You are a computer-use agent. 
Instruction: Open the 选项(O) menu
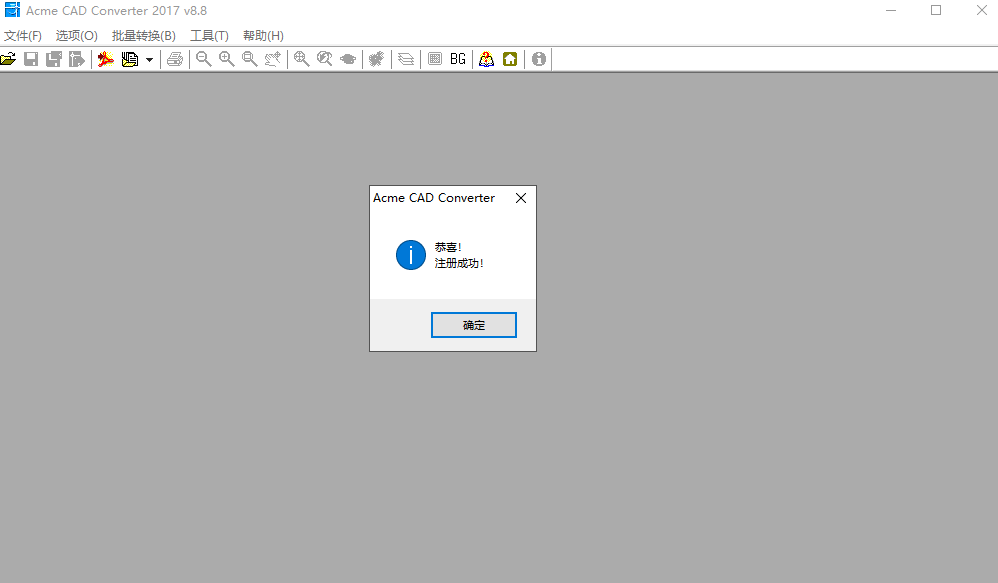pyautogui.click(x=77, y=36)
